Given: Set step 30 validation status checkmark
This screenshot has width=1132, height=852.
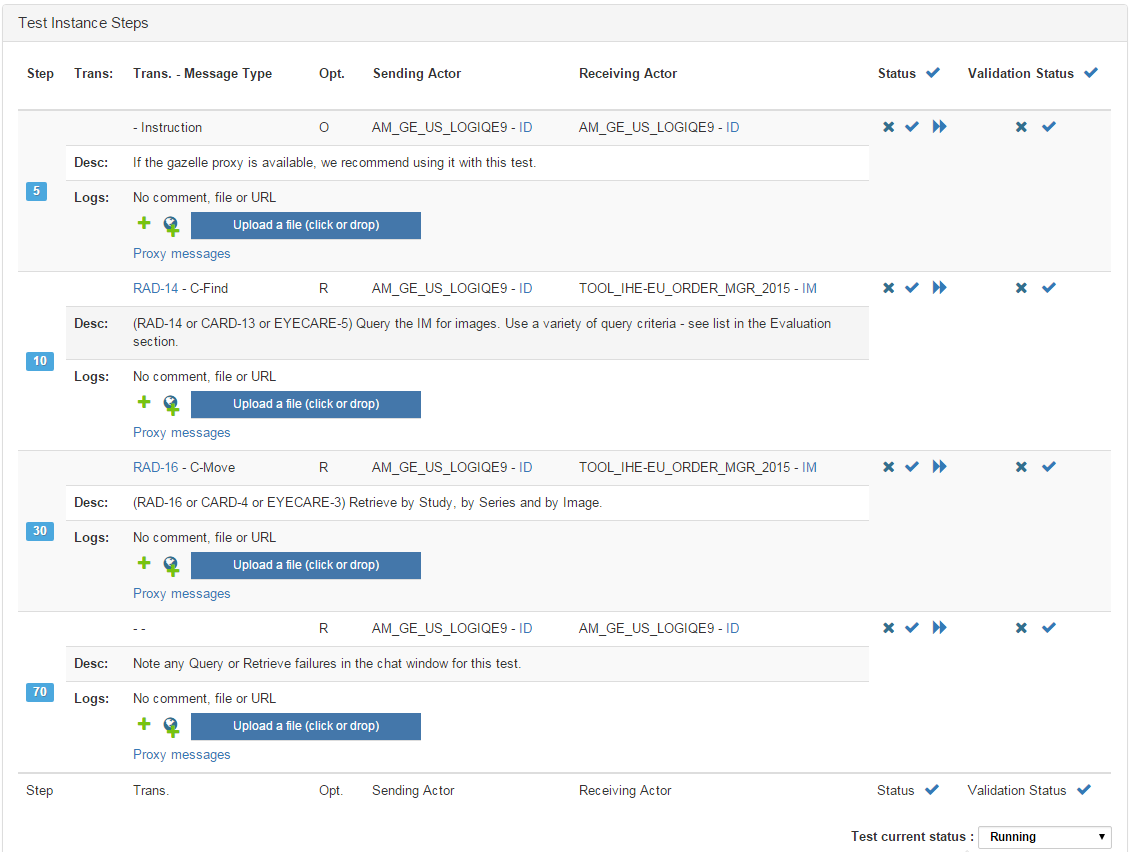Looking at the screenshot, I should [1048, 467].
